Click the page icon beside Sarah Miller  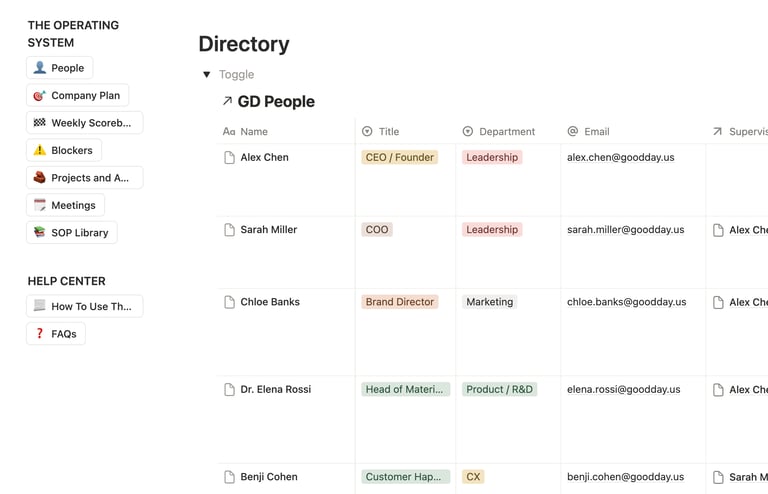click(229, 229)
